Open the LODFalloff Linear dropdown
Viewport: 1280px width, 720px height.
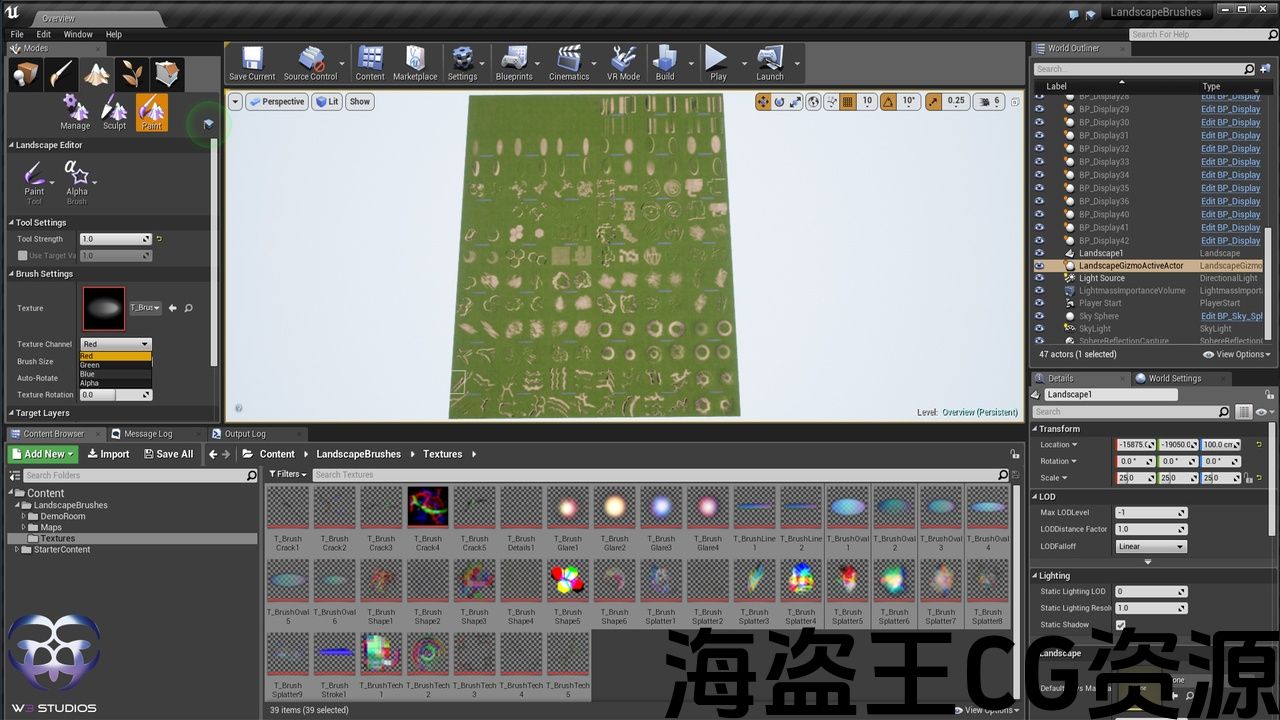pos(1151,547)
